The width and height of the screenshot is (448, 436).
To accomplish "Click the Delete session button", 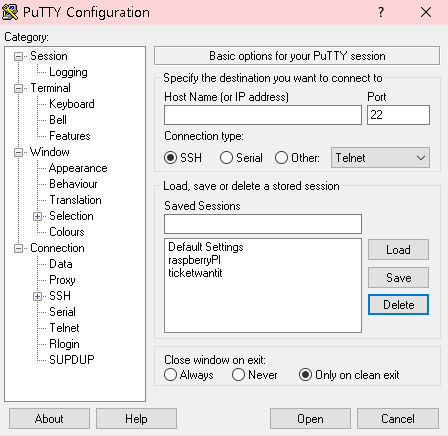I will (398, 305).
